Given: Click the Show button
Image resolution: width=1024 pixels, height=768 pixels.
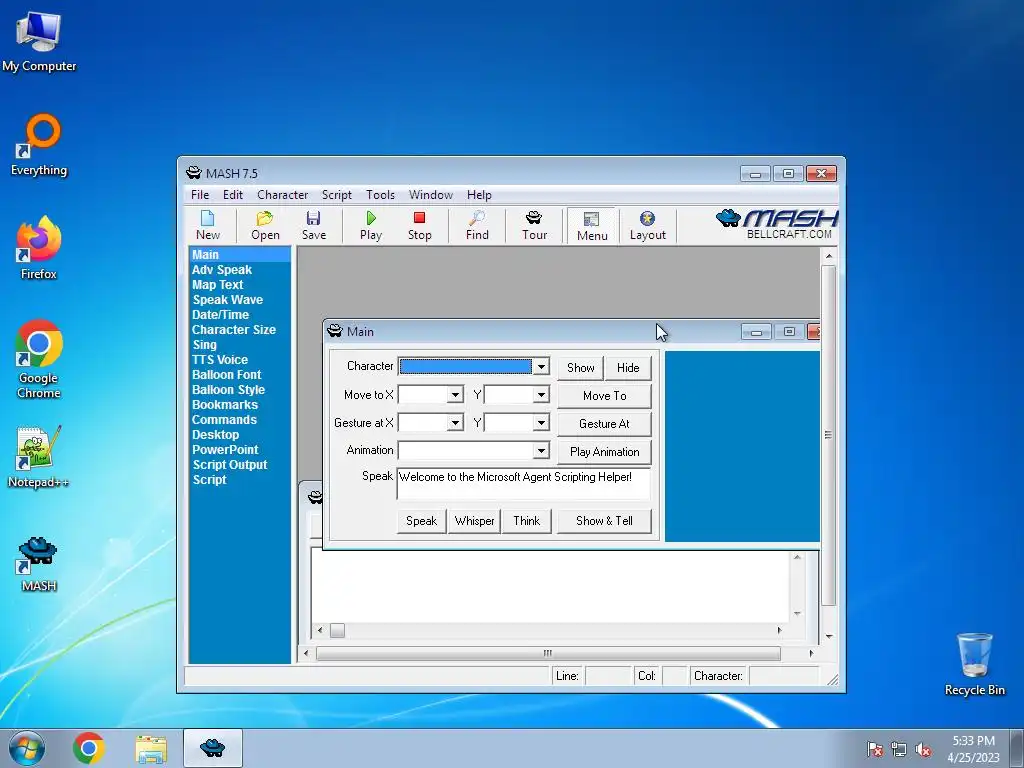Looking at the screenshot, I should [x=580, y=368].
